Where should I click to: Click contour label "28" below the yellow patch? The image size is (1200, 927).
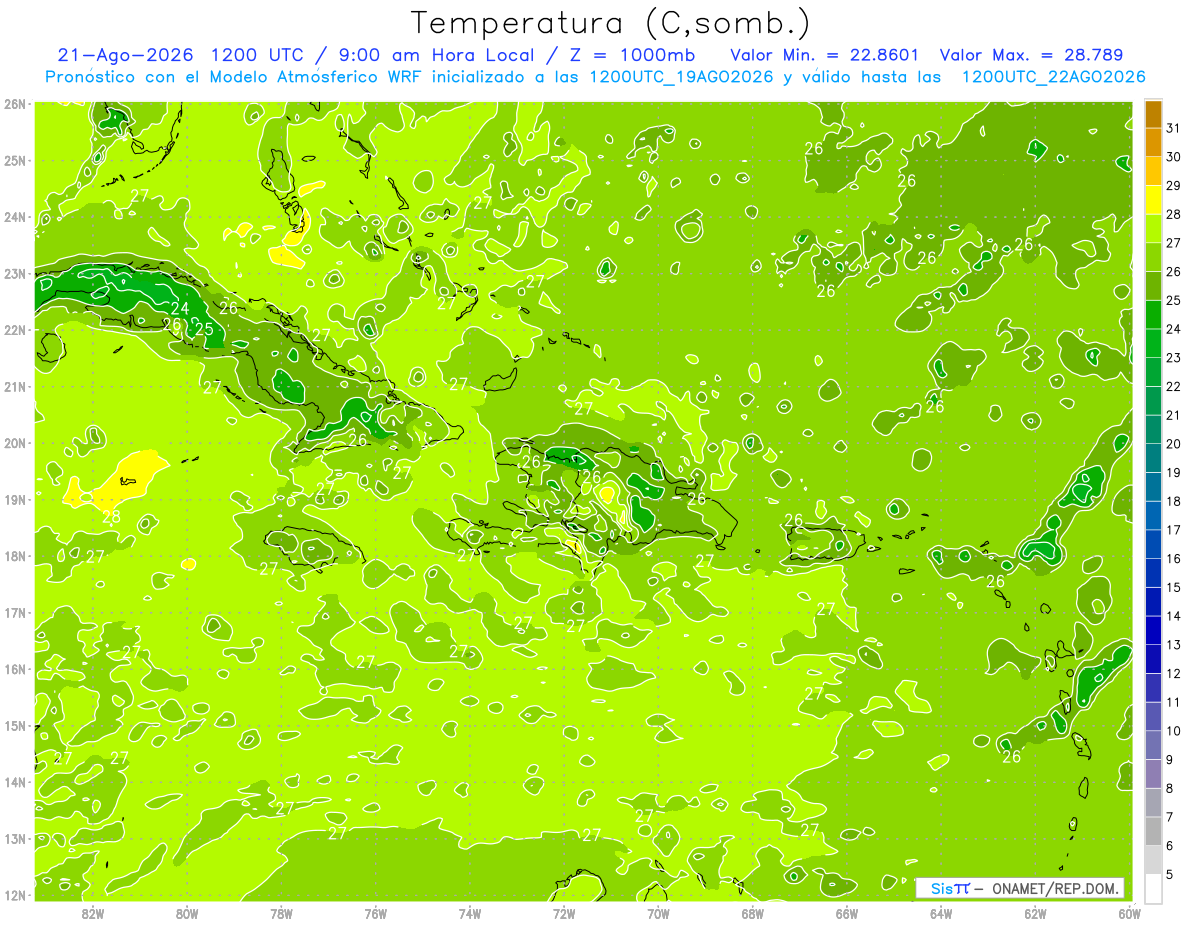tap(111, 517)
